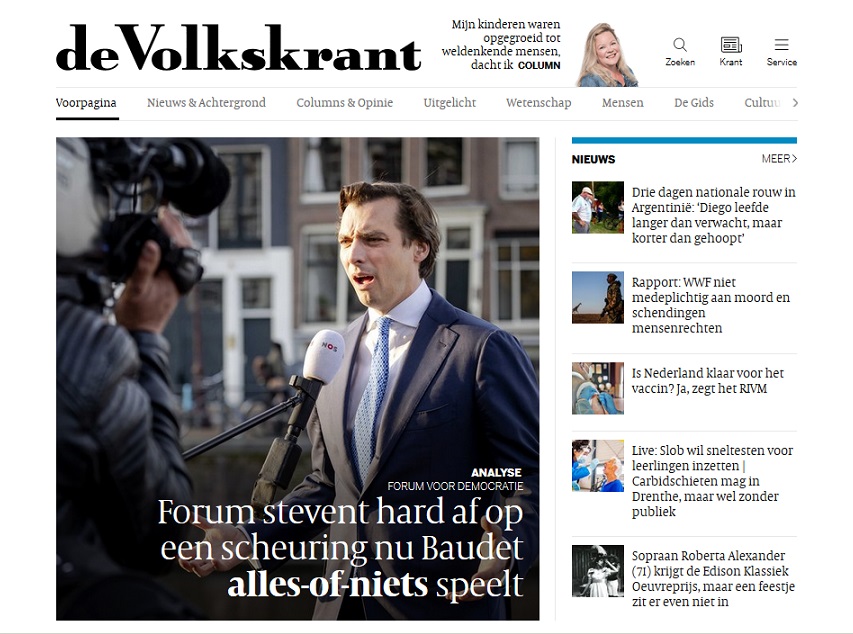Click the de Volkskrant logo
853x634 pixels.
coord(238,48)
